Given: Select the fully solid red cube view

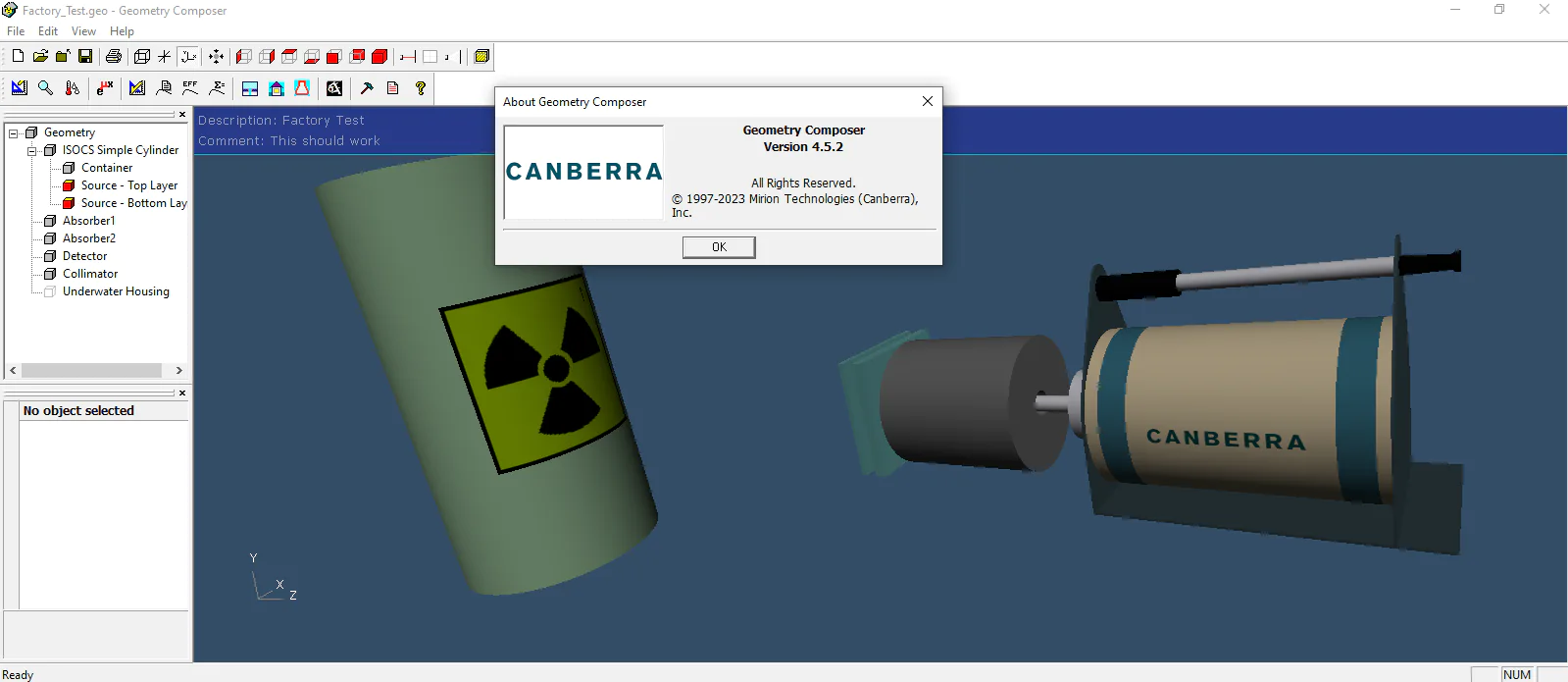Looking at the screenshot, I should point(379,57).
